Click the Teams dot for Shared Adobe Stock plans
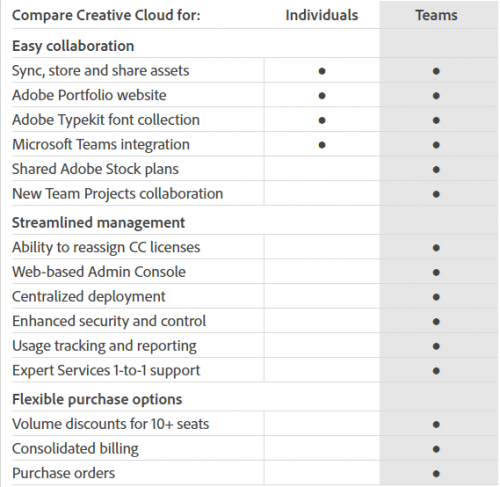The width and height of the screenshot is (500, 487). [436, 170]
